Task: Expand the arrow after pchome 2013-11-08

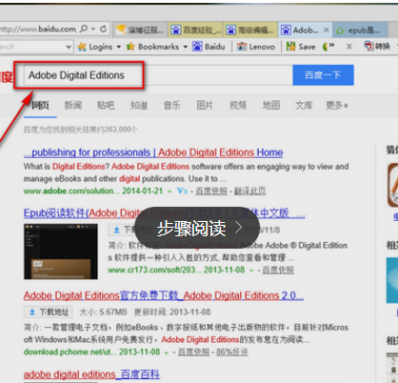Action: (166, 353)
